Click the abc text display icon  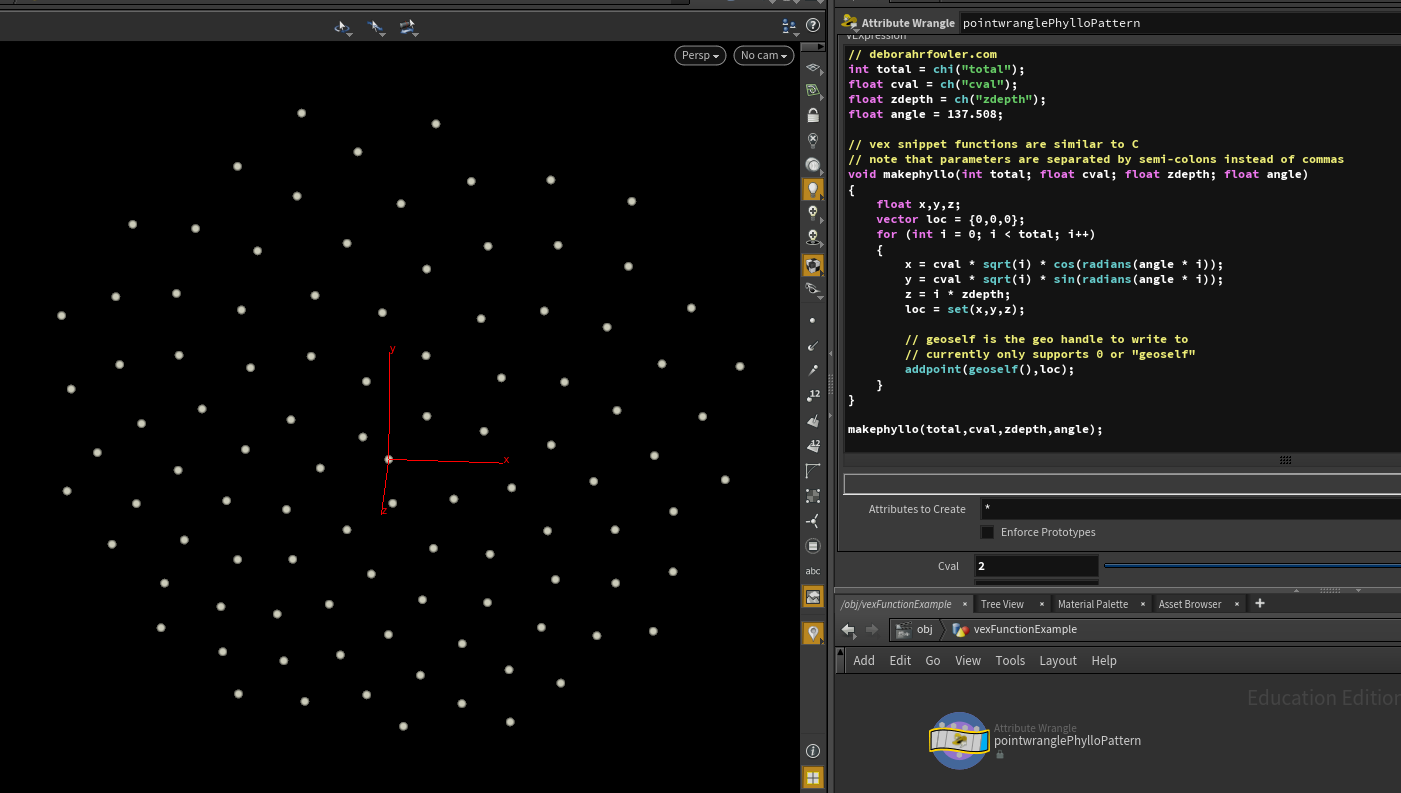pos(813,571)
